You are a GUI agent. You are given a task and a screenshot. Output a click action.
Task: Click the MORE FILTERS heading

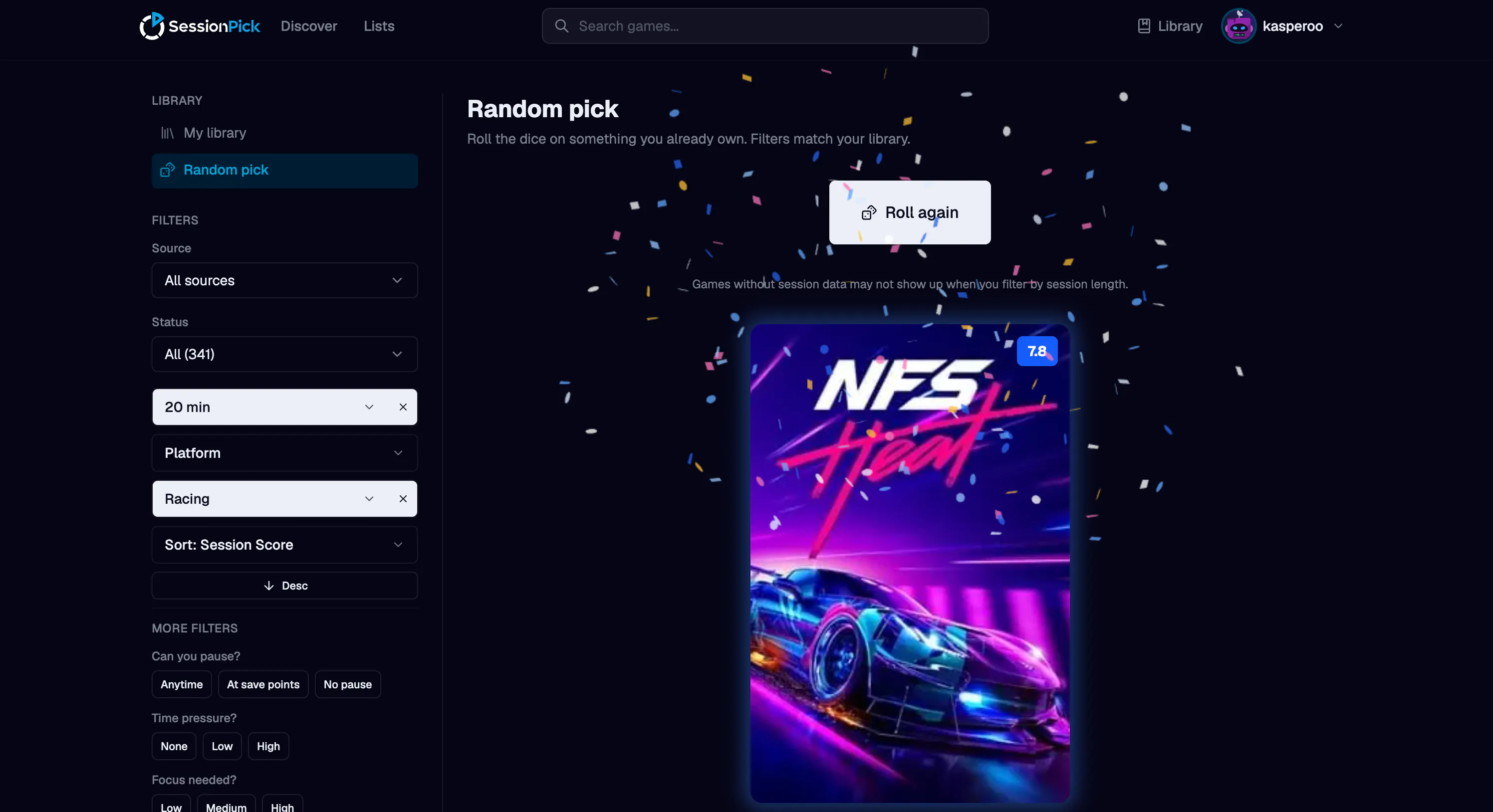pos(195,628)
